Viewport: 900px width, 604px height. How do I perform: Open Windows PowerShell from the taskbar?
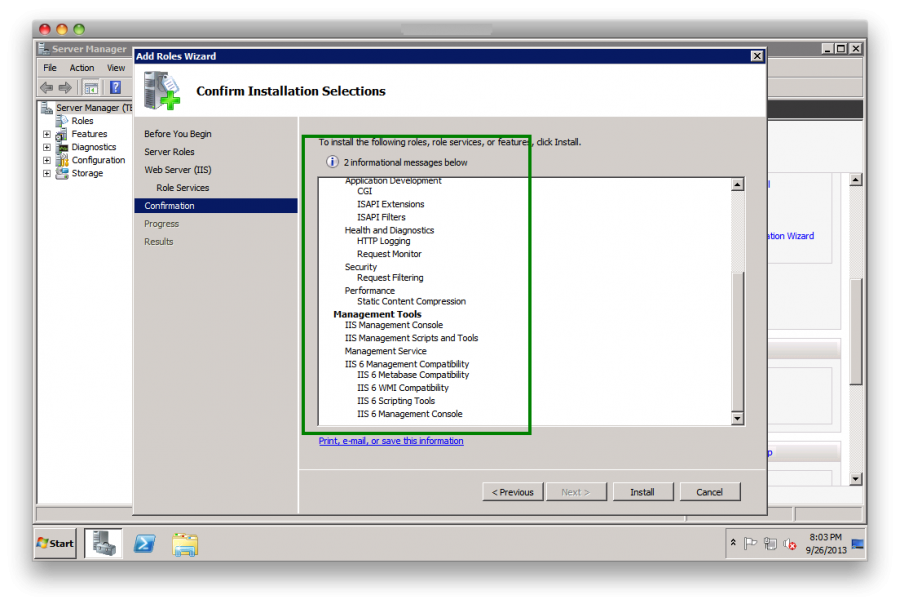145,543
